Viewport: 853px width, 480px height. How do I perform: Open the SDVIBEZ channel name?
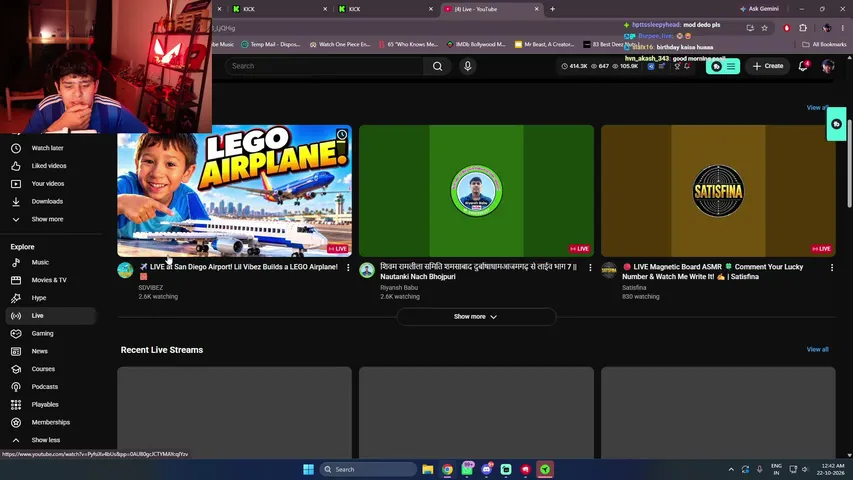[x=151, y=287]
